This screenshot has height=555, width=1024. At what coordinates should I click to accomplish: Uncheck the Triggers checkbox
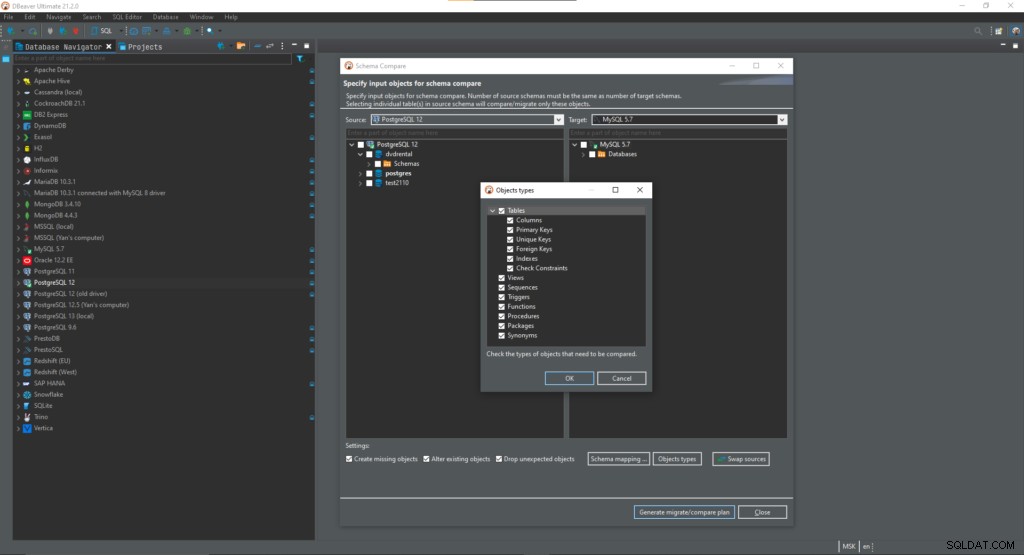502,297
